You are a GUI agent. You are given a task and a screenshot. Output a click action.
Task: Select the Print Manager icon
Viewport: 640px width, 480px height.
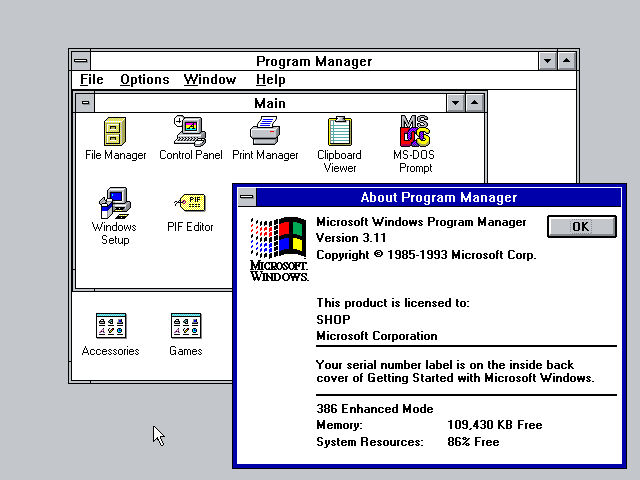pyautogui.click(x=265, y=131)
